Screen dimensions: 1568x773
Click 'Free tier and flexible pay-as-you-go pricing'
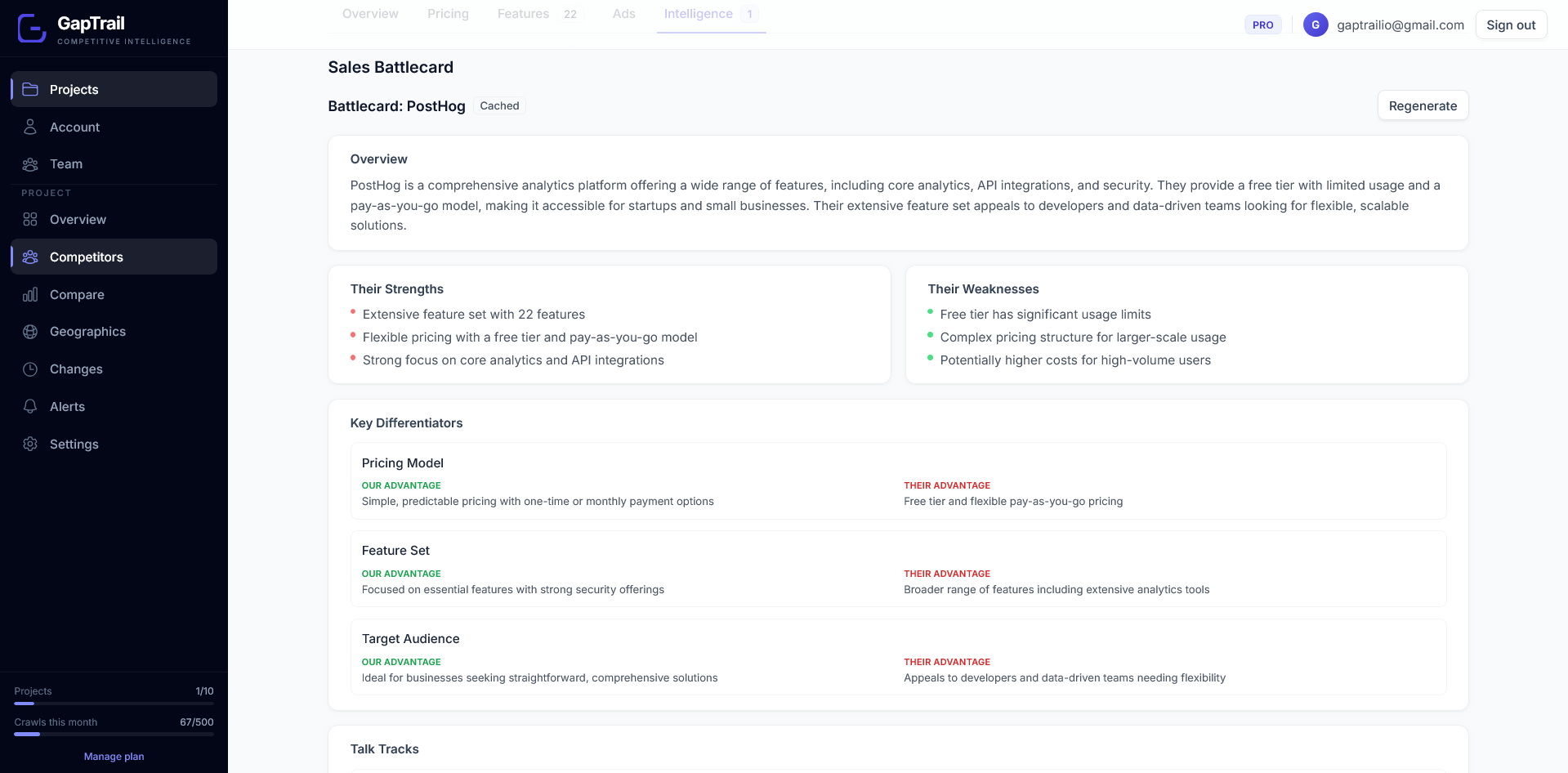[1013, 502]
